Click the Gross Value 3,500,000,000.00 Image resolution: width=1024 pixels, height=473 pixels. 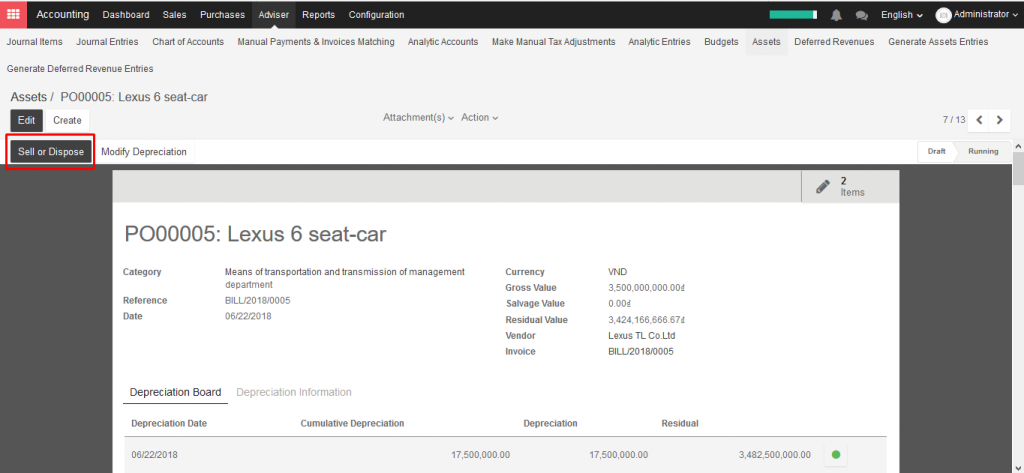pos(646,288)
